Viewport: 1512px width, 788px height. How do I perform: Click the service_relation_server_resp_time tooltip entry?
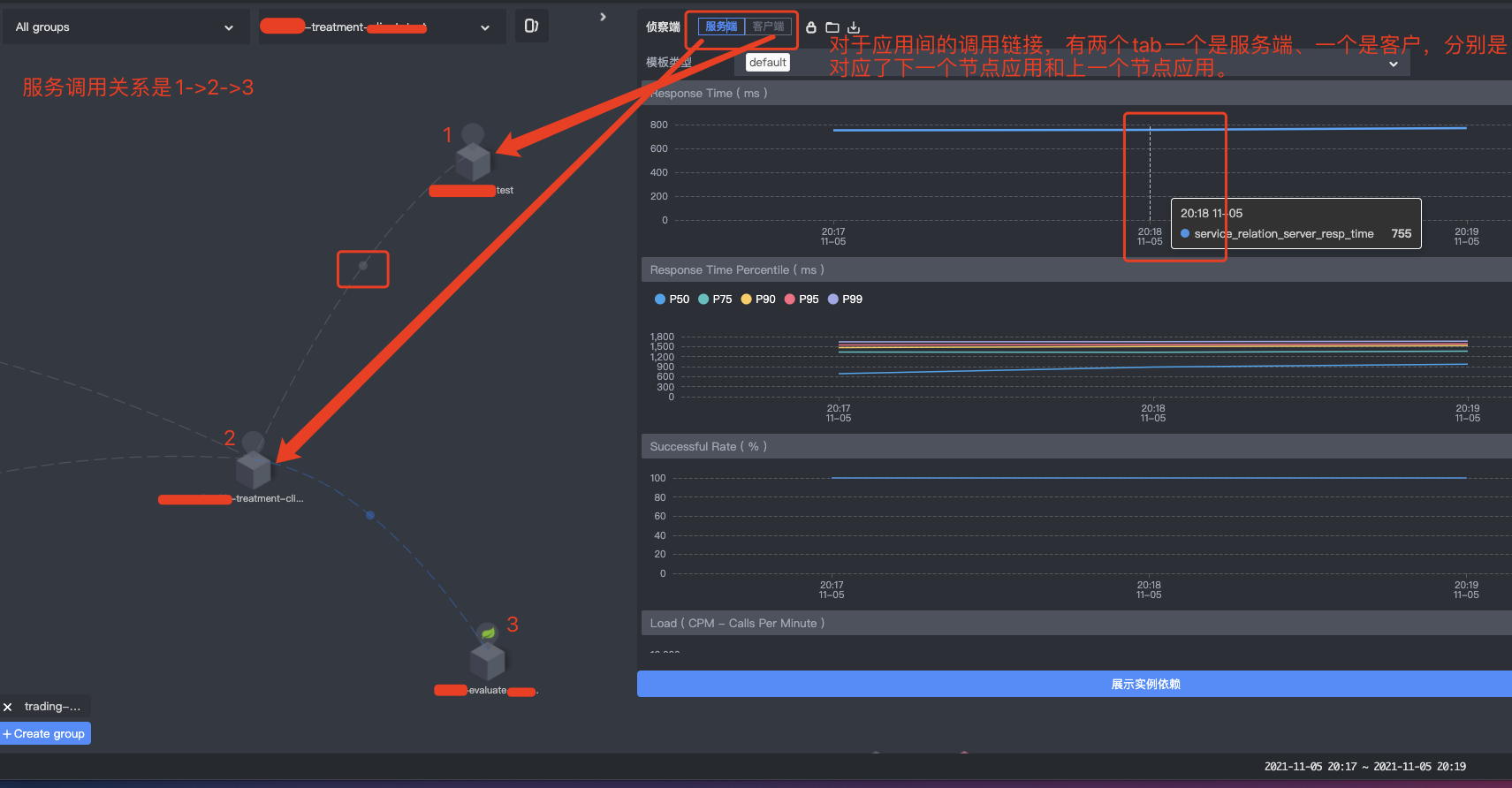pyautogui.click(x=1295, y=234)
